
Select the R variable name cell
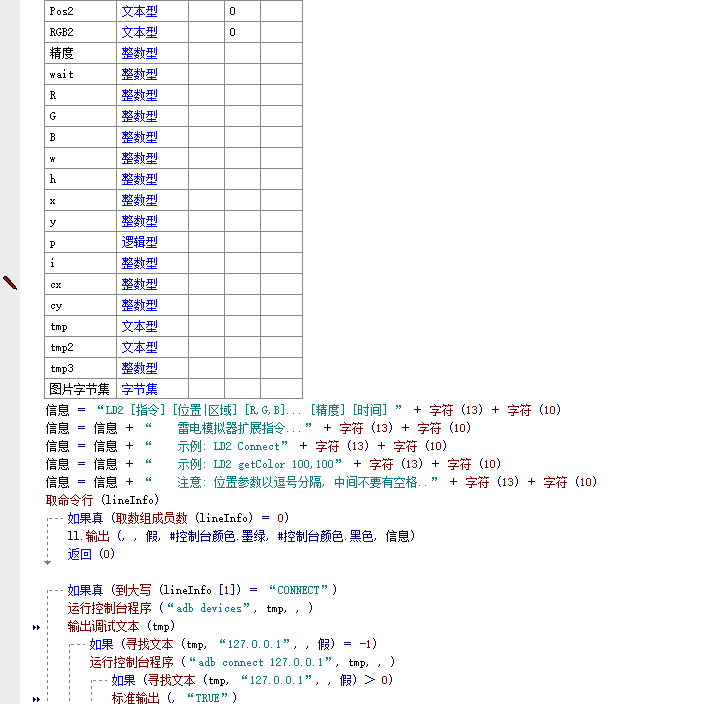pos(80,95)
